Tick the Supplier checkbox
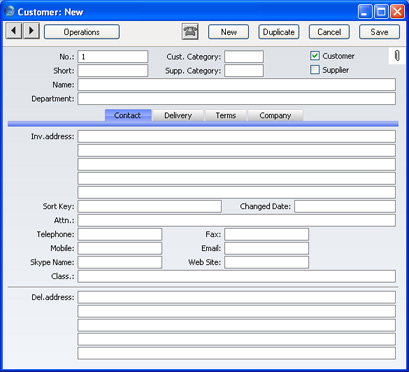Image resolution: width=409 pixels, height=372 pixels. [315, 70]
